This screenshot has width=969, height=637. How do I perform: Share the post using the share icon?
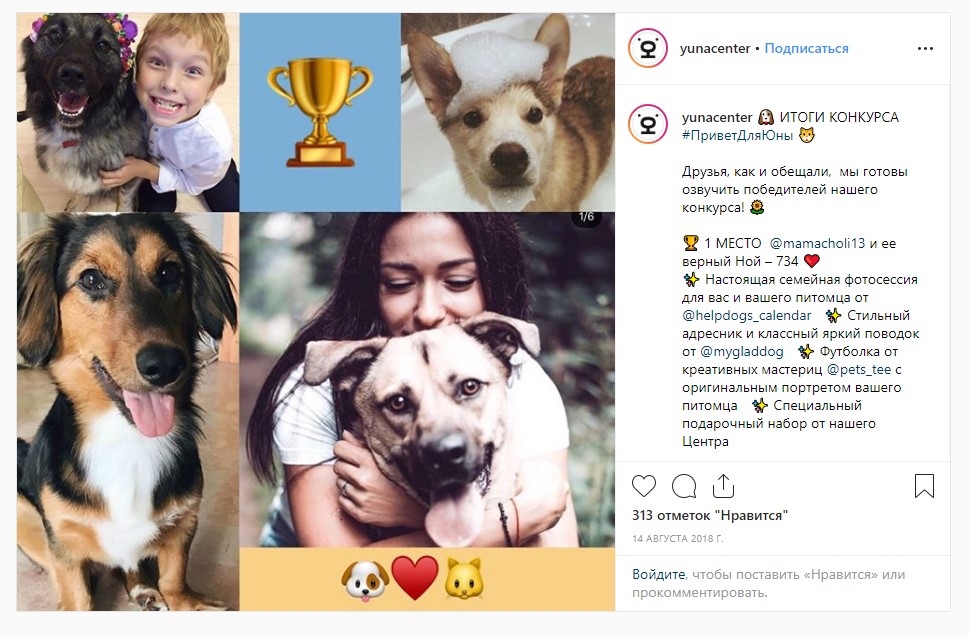pos(723,486)
